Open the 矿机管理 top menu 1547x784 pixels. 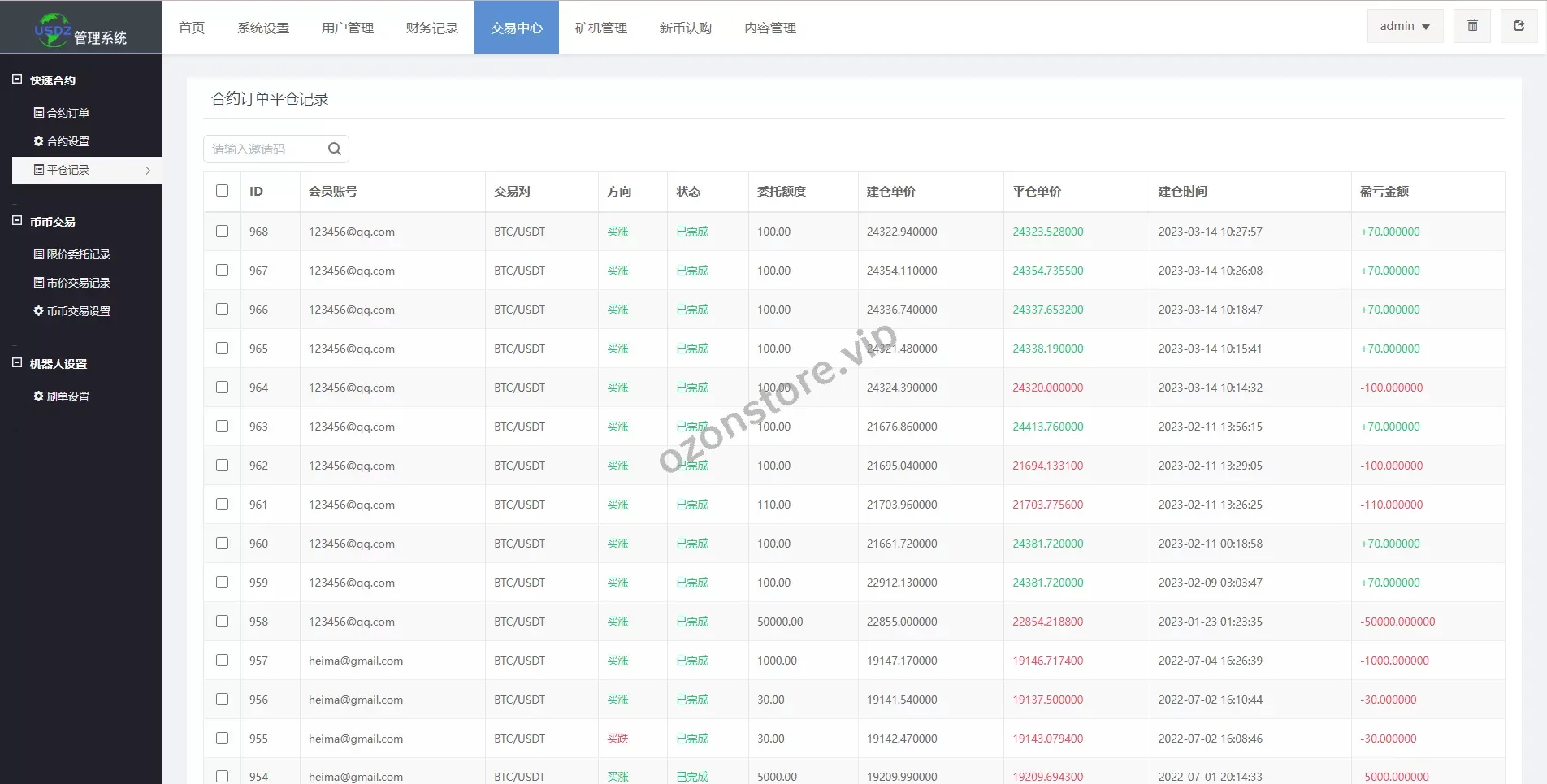coord(600,28)
